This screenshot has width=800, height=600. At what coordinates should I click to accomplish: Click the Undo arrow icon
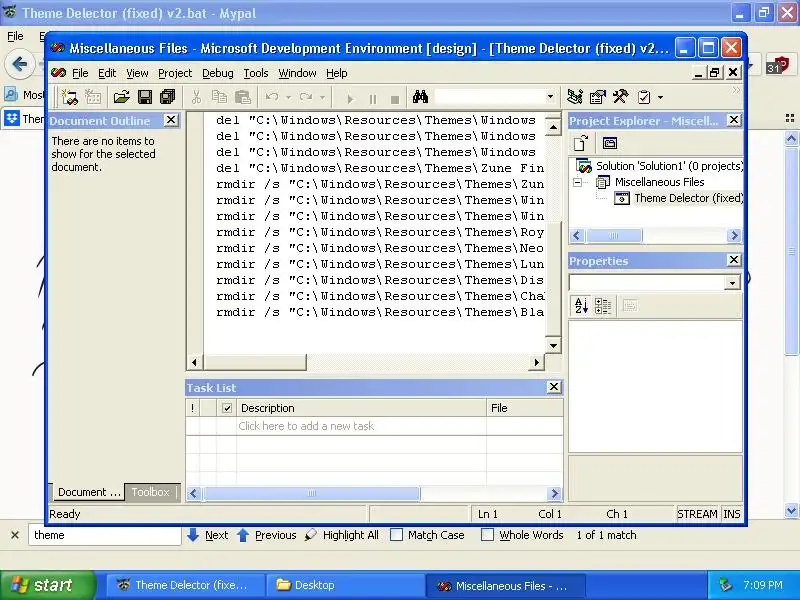[x=272, y=97]
